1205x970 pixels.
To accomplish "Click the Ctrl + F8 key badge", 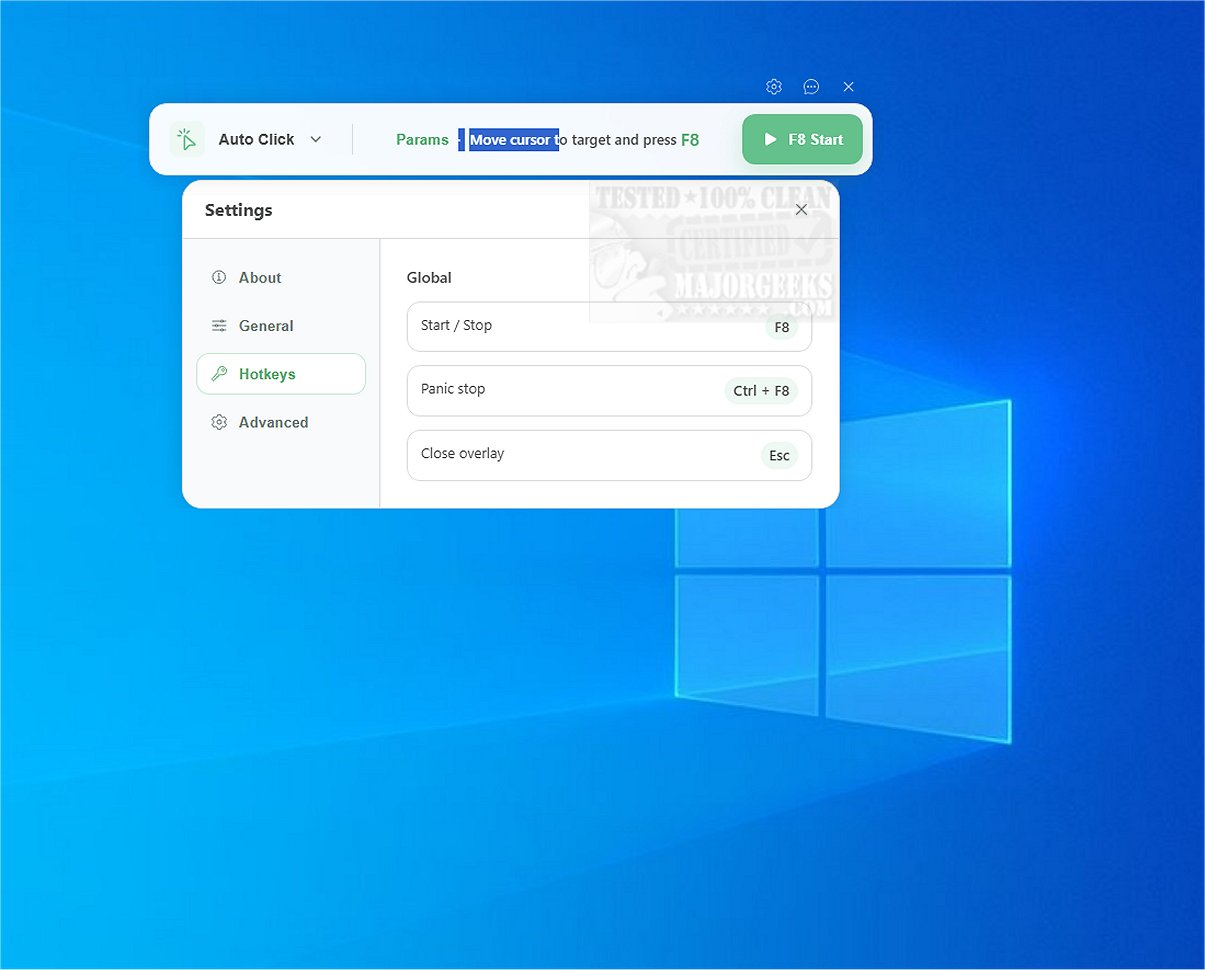I will tap(761, 391).
